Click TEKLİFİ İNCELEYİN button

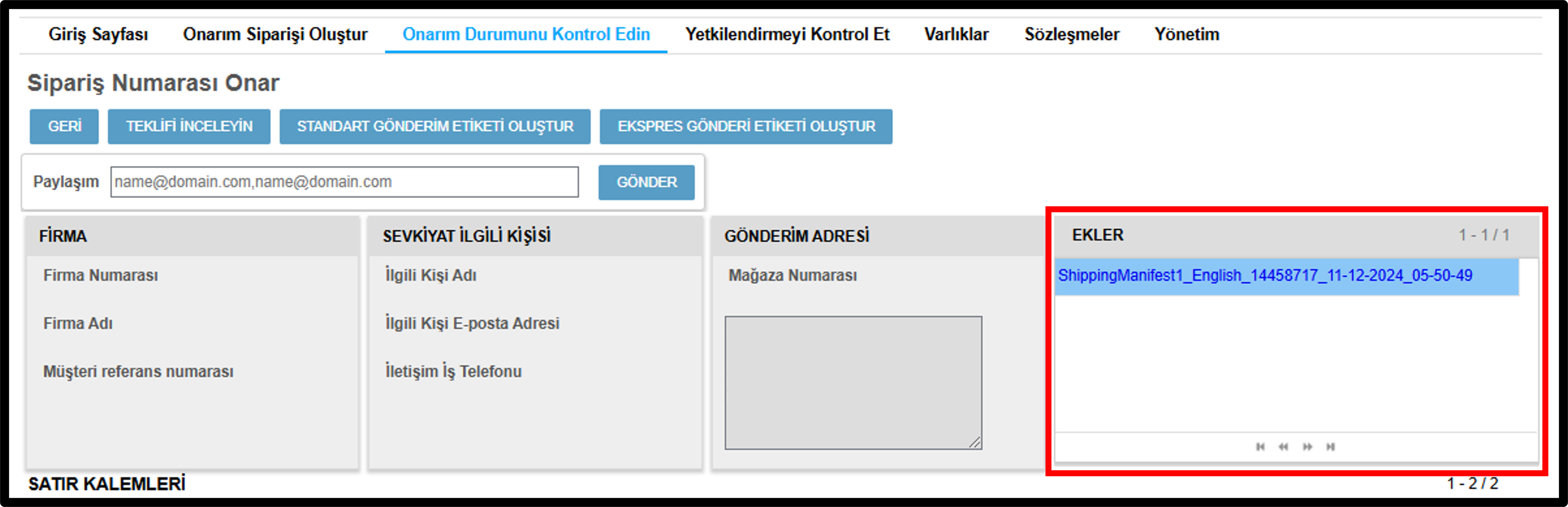tap(189, 126)
